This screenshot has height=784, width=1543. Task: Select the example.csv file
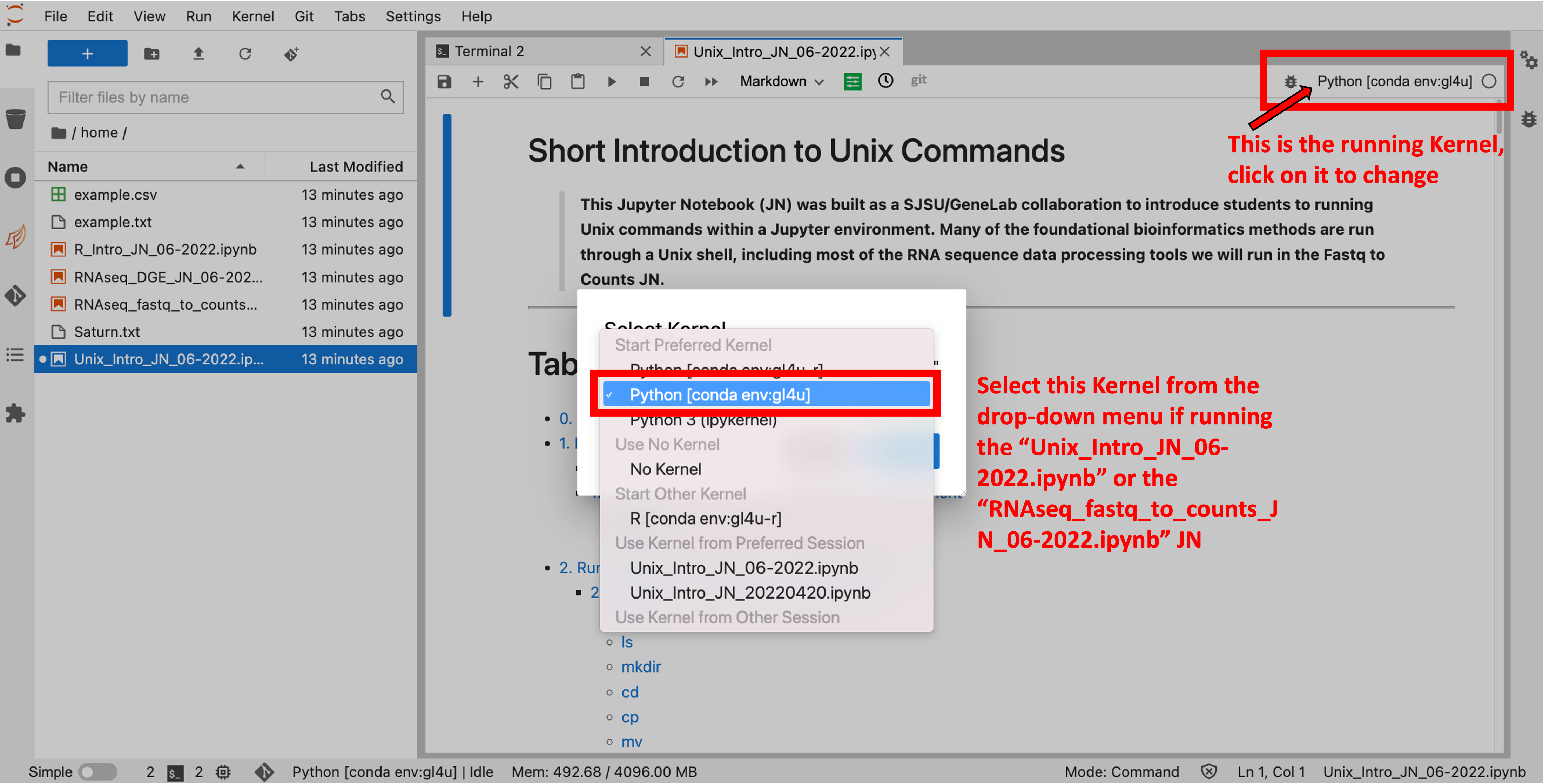pos(226,195)
